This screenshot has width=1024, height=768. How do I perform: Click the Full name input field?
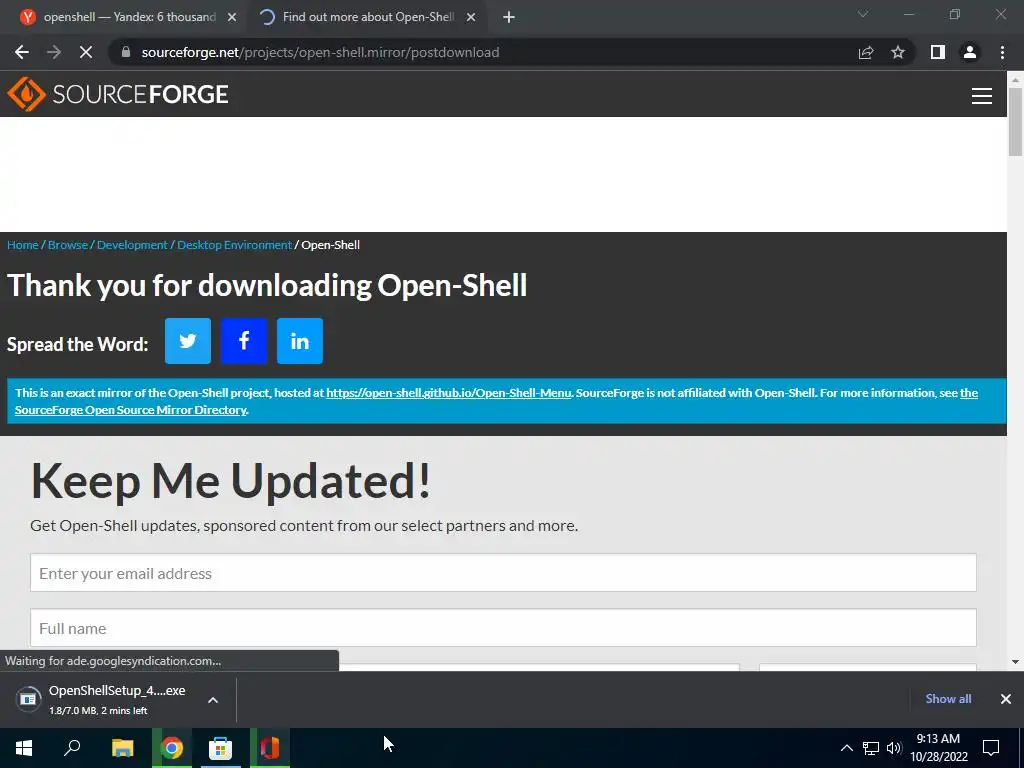(x=503, y=628)
